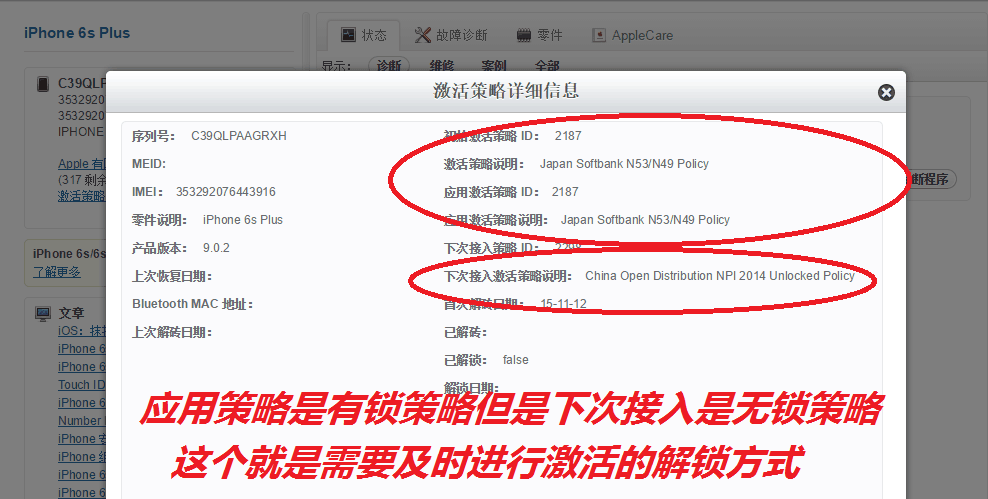
Task: Click the chip icon beside 零件
Action: (x=523, y=35)
